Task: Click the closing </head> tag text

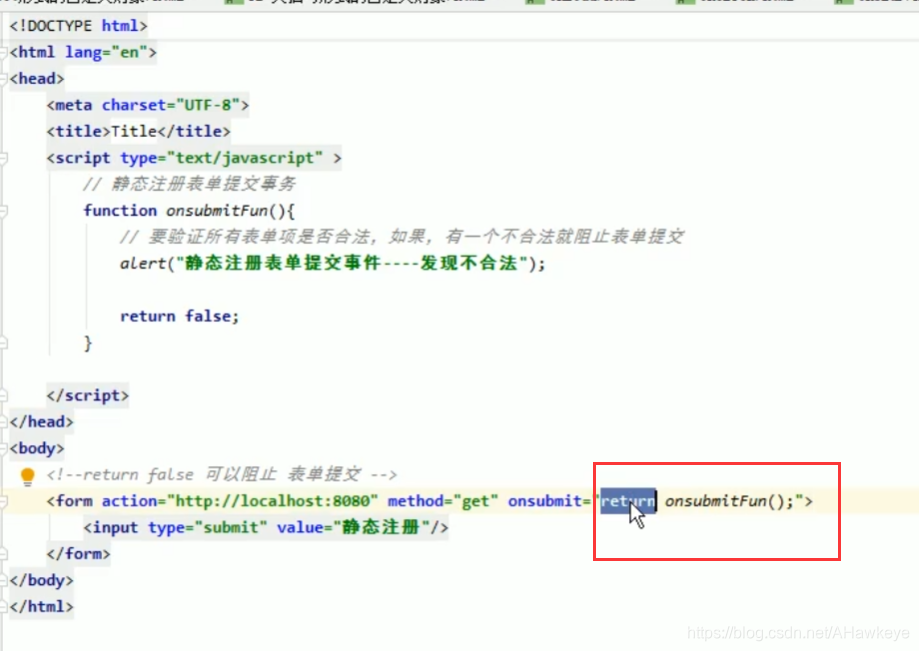Action: pos(42,422)
